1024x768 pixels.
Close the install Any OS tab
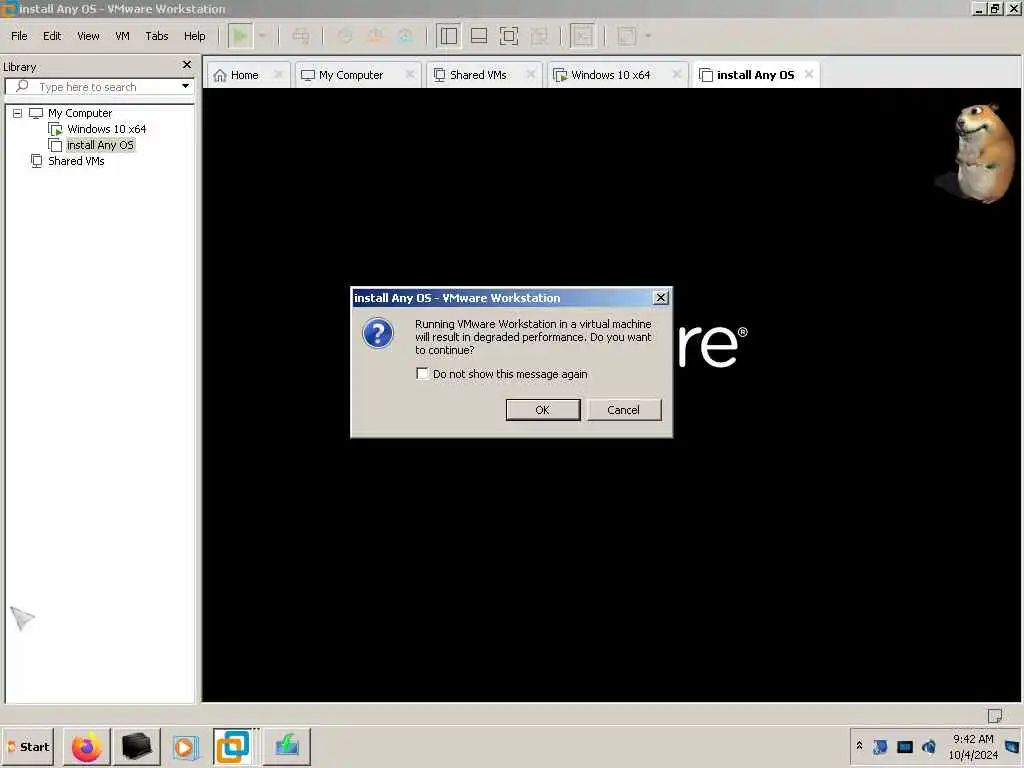point(809,74)
